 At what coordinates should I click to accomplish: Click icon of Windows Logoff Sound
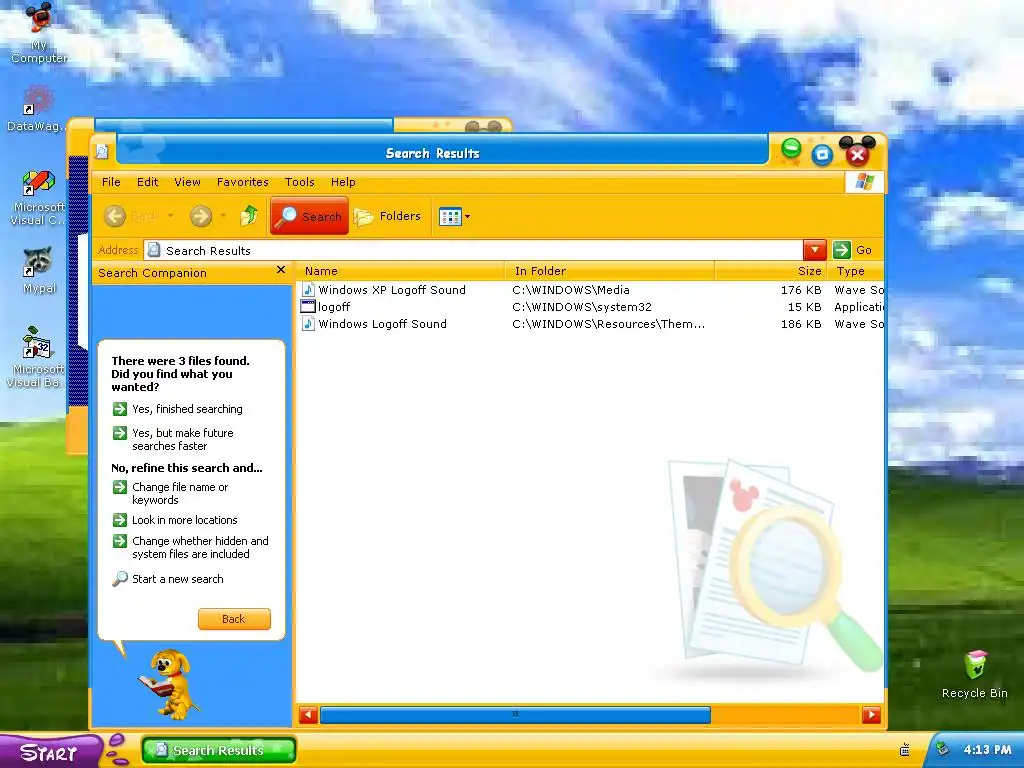point(308,323)
